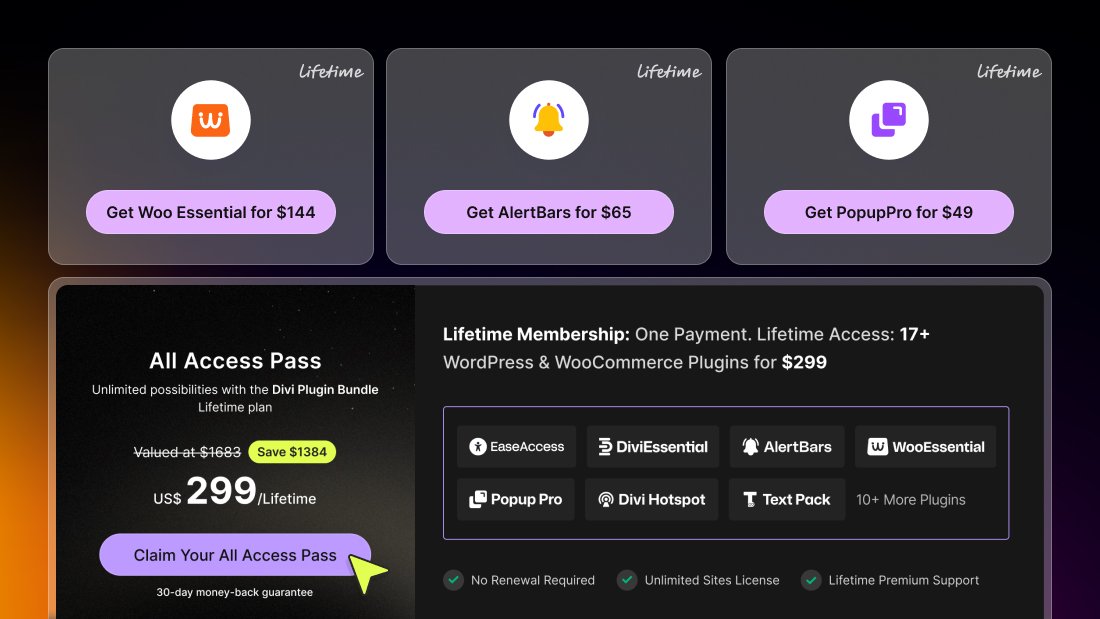The width and height of the screenshot is (1100, 619).
Task: Click the Woo Essential shopping bag icon
Action: pos(210,120)
